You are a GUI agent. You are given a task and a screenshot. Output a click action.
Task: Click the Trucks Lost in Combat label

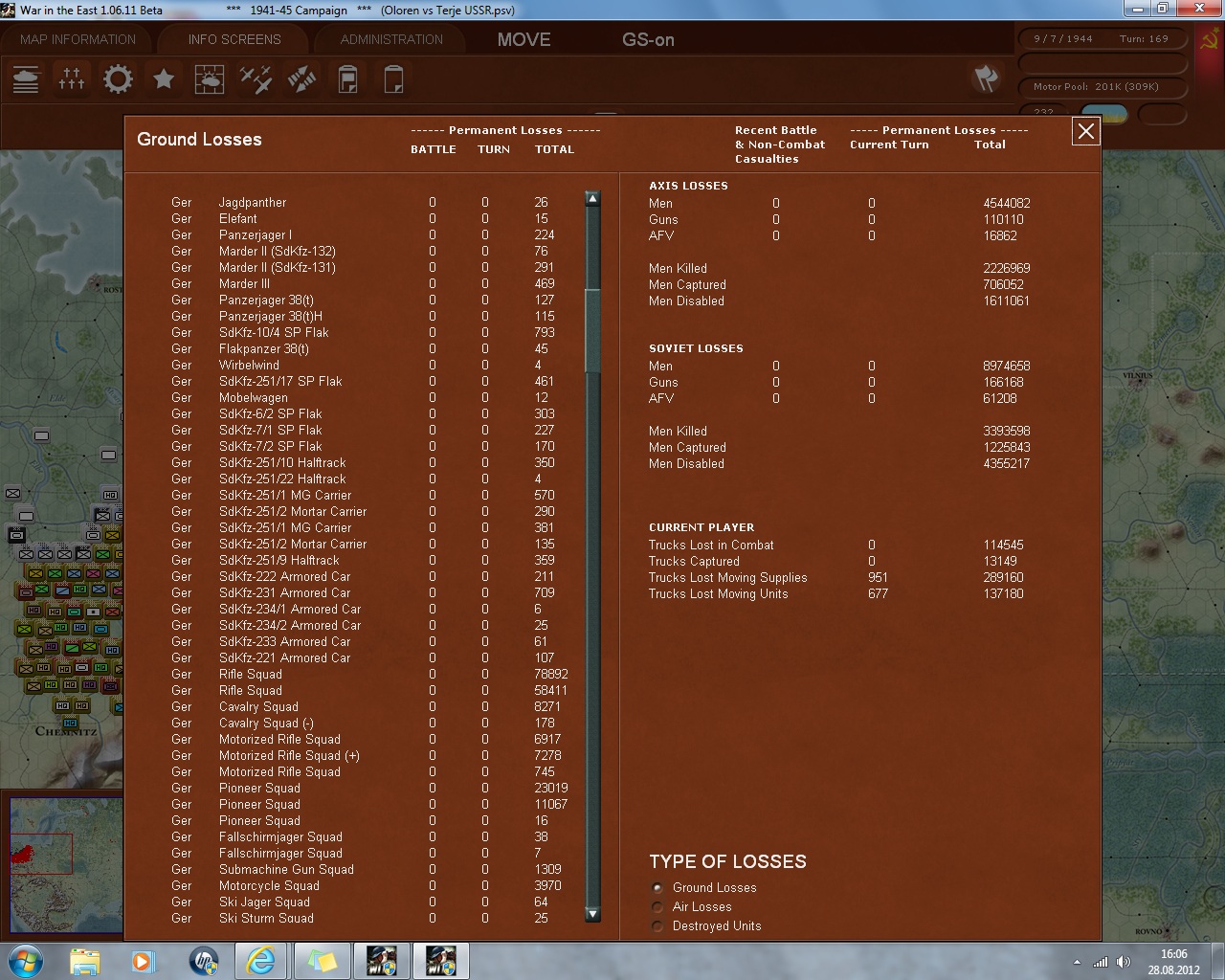[711, 545]
